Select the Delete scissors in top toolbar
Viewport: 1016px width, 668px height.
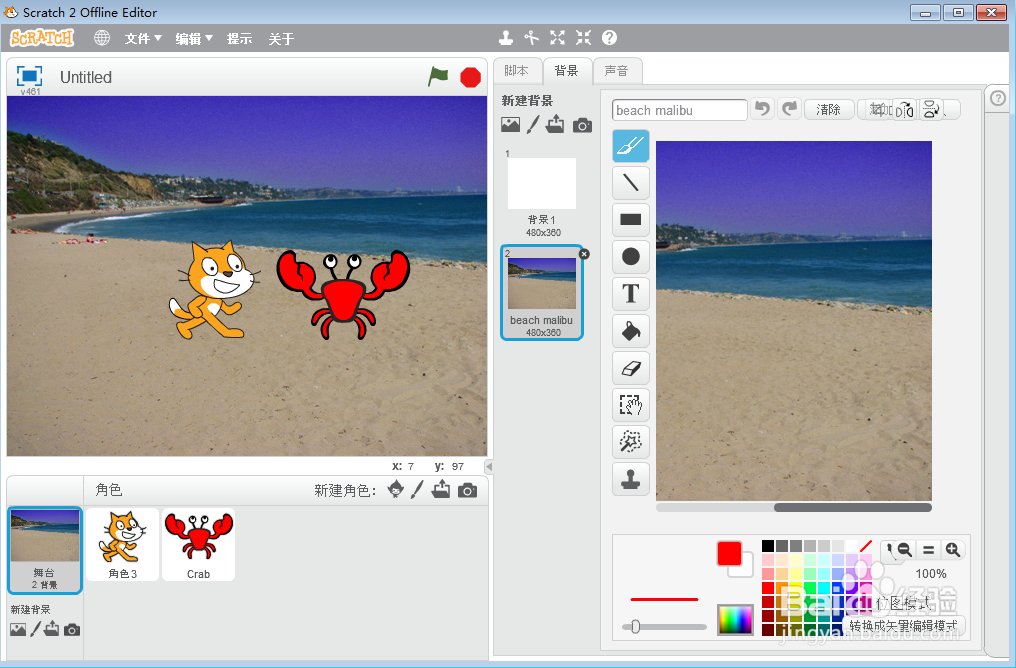[531, 38]
